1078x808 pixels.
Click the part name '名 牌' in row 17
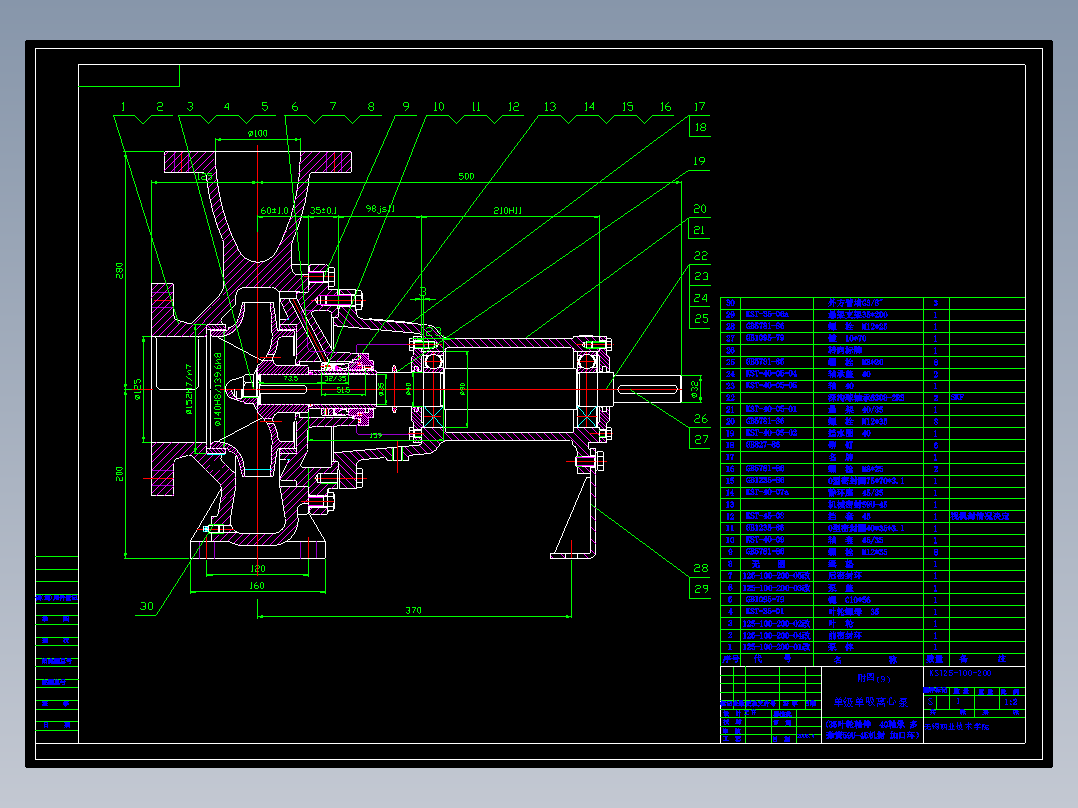[x=840, y=457]
